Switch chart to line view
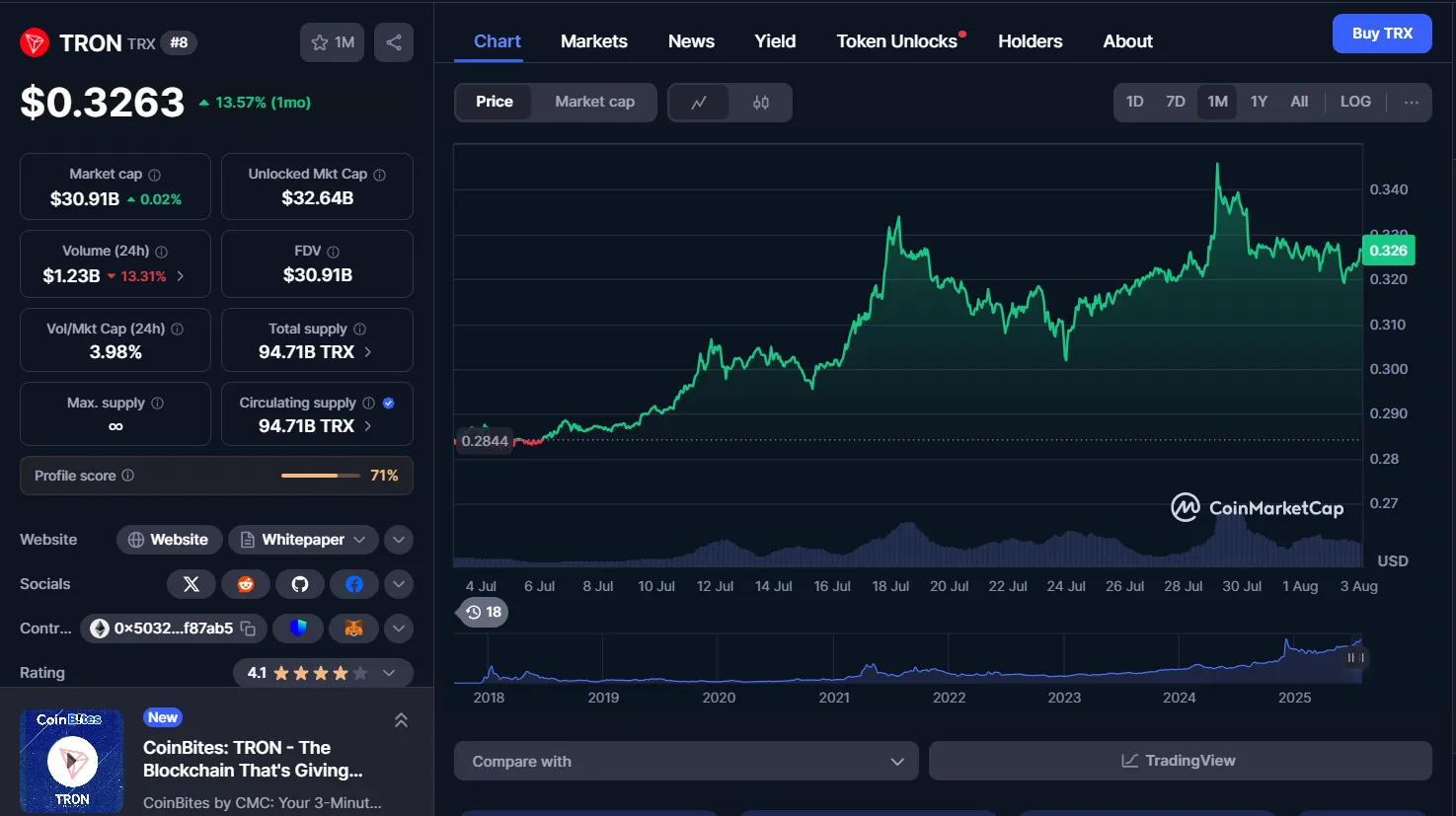The image size is (1456, 816). pos(699,103)
